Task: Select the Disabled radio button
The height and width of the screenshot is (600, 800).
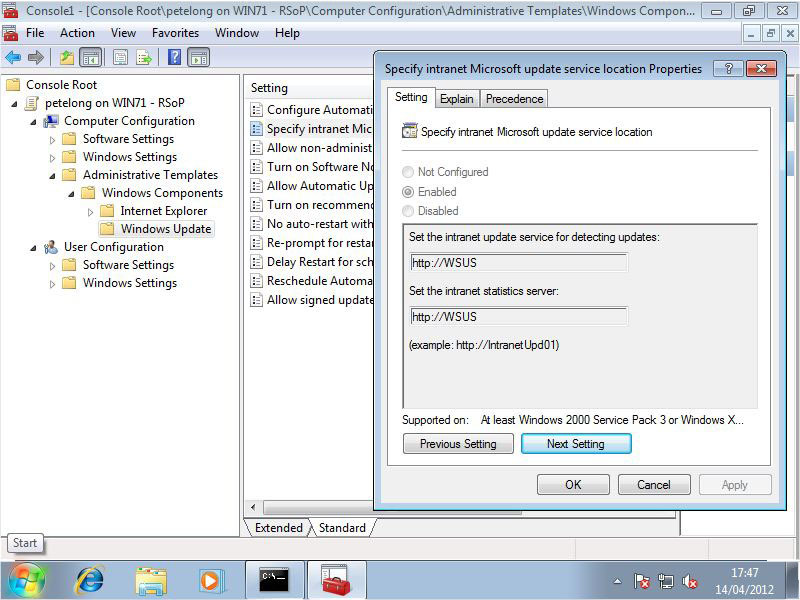Action: pyautogui.click(x=408, y=211)
